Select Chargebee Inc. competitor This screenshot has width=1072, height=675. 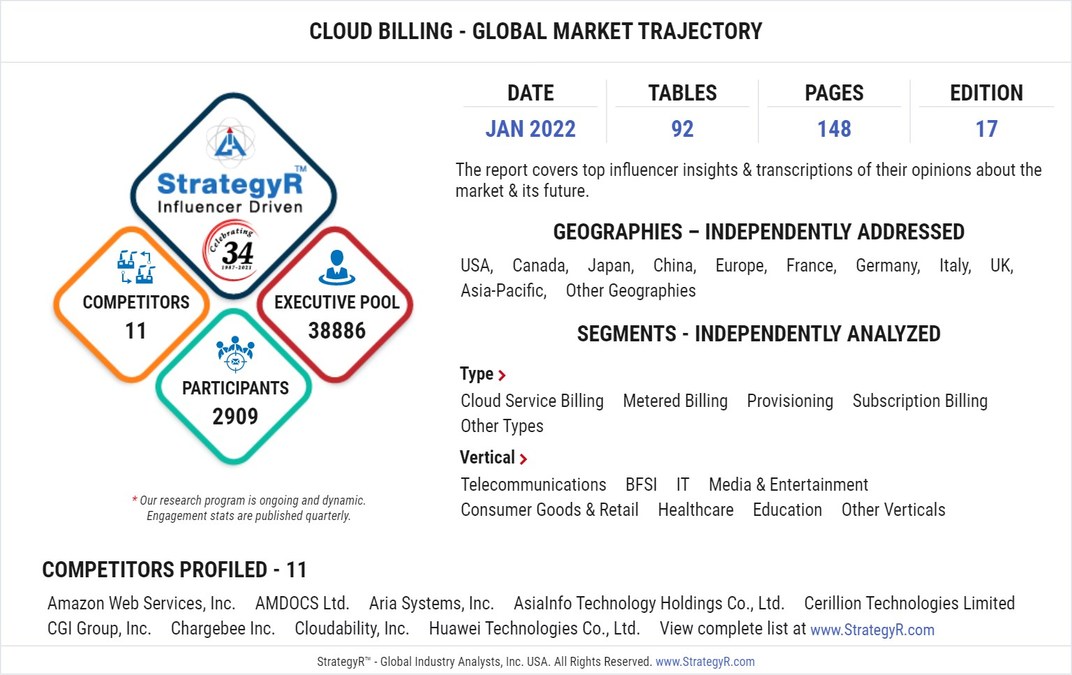(x=222, y=628)
